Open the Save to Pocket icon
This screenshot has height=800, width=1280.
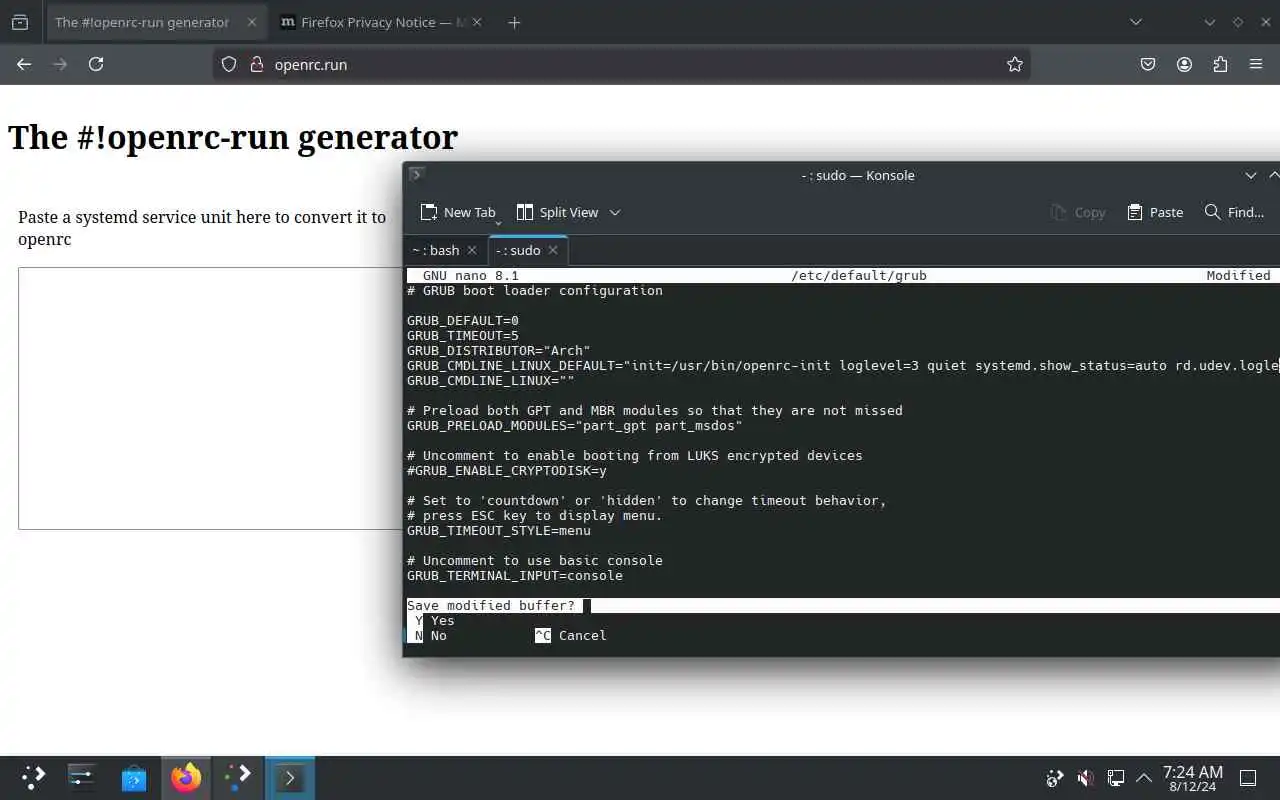1148,64
